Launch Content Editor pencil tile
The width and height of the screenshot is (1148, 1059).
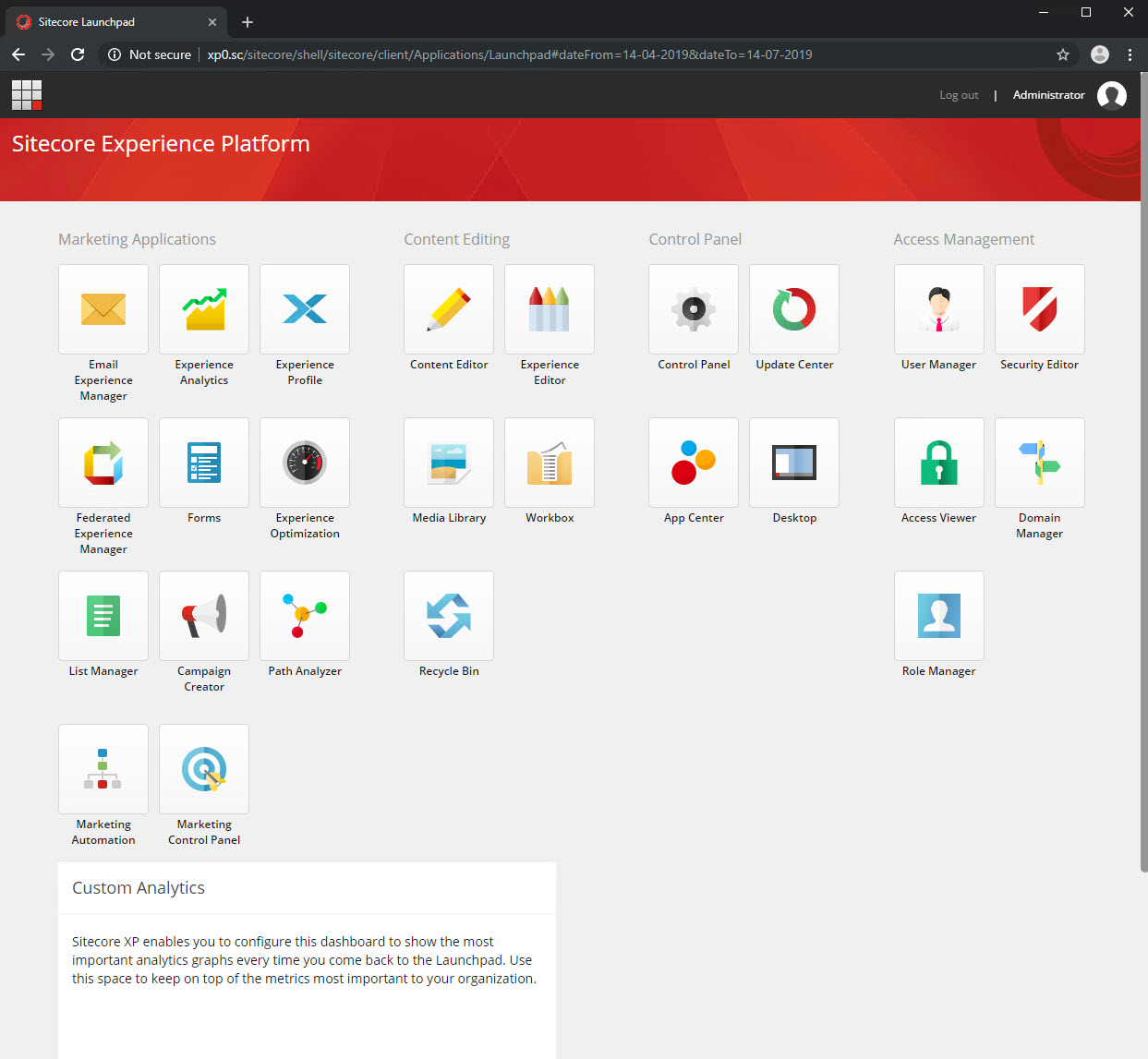point(449,309)
